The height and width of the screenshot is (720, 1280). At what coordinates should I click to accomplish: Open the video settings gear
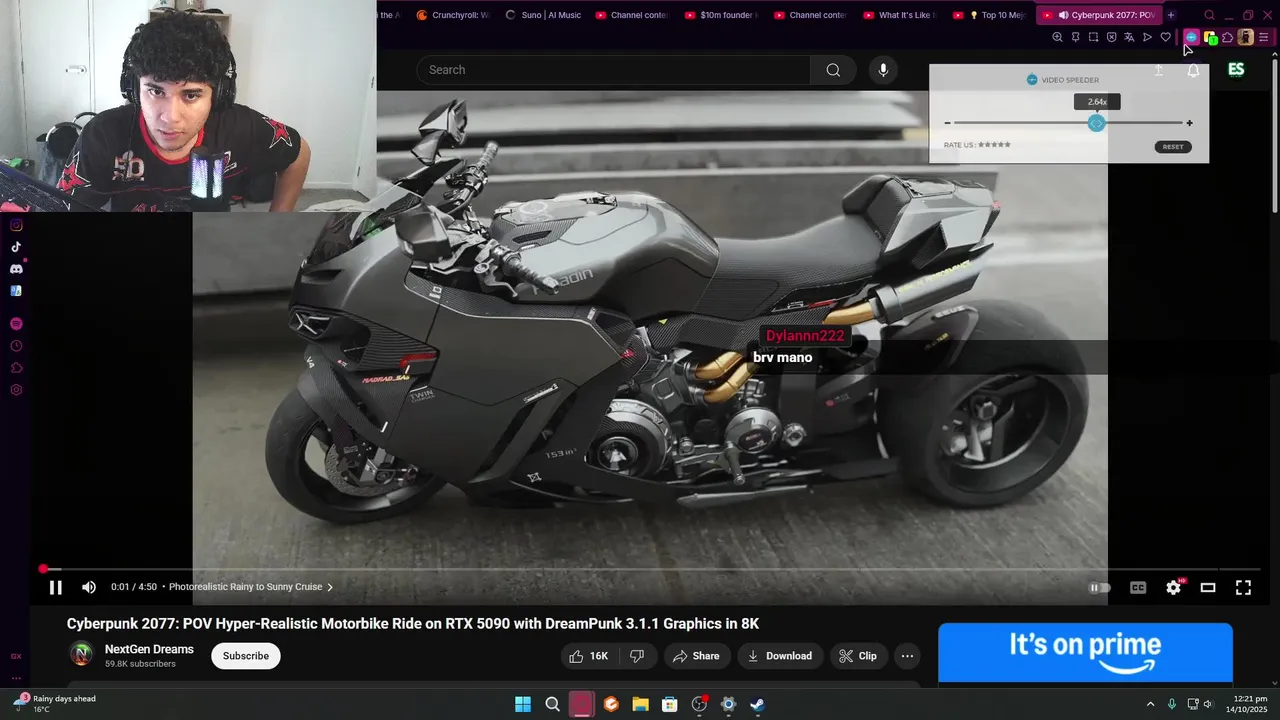click(1174, 588)
